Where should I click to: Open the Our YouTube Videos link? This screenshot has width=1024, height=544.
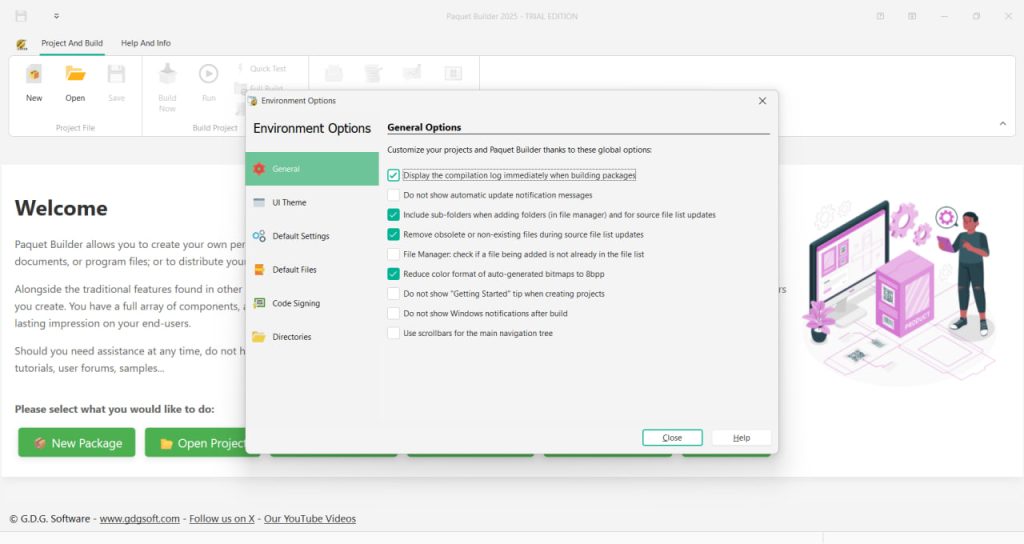point(310,519)
